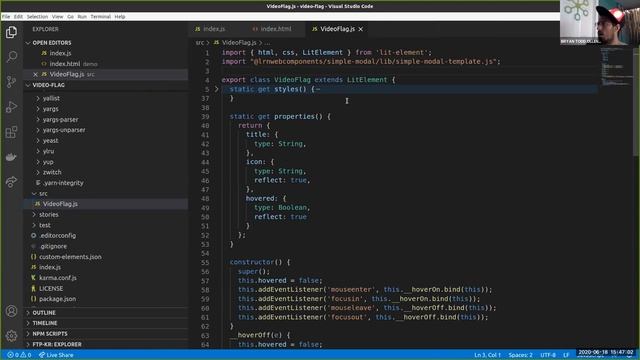Expand the yargs folder
Screen dimensions: 640x360
click(51, 109)
